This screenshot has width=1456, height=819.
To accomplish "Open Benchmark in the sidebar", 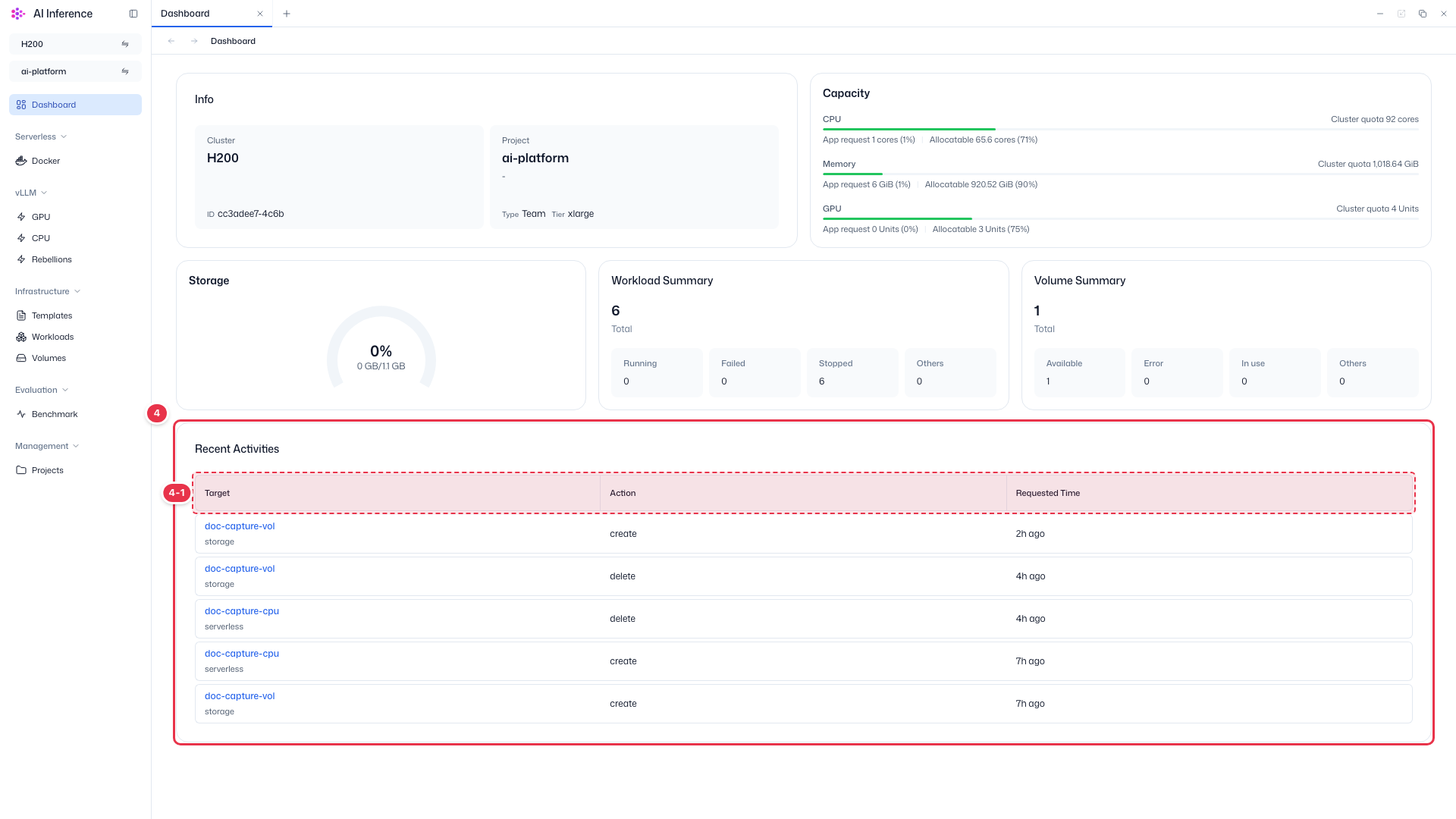I will pos(75,414).
